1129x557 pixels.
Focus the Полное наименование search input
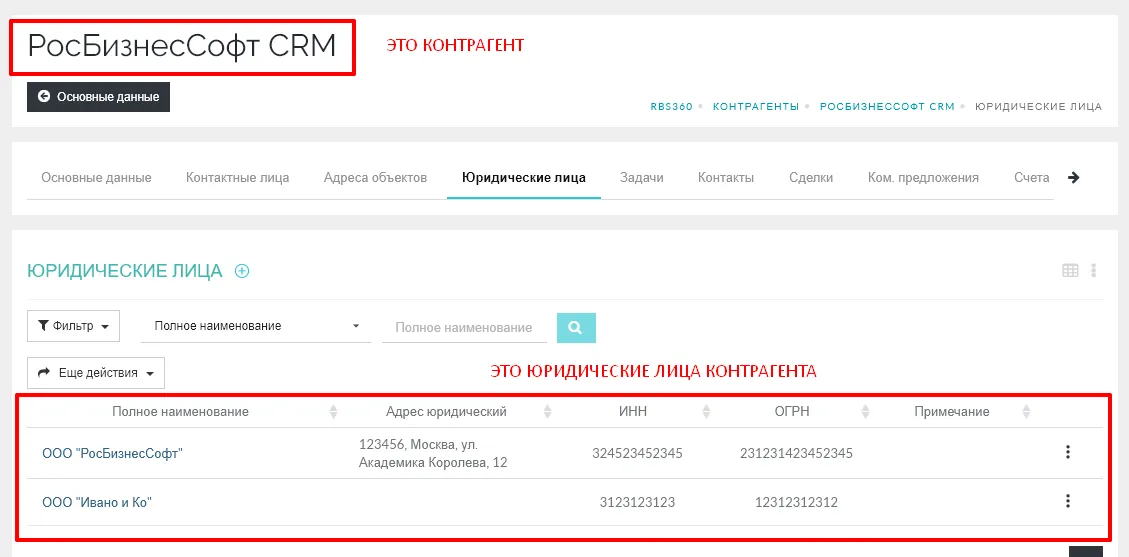(464, 327)
